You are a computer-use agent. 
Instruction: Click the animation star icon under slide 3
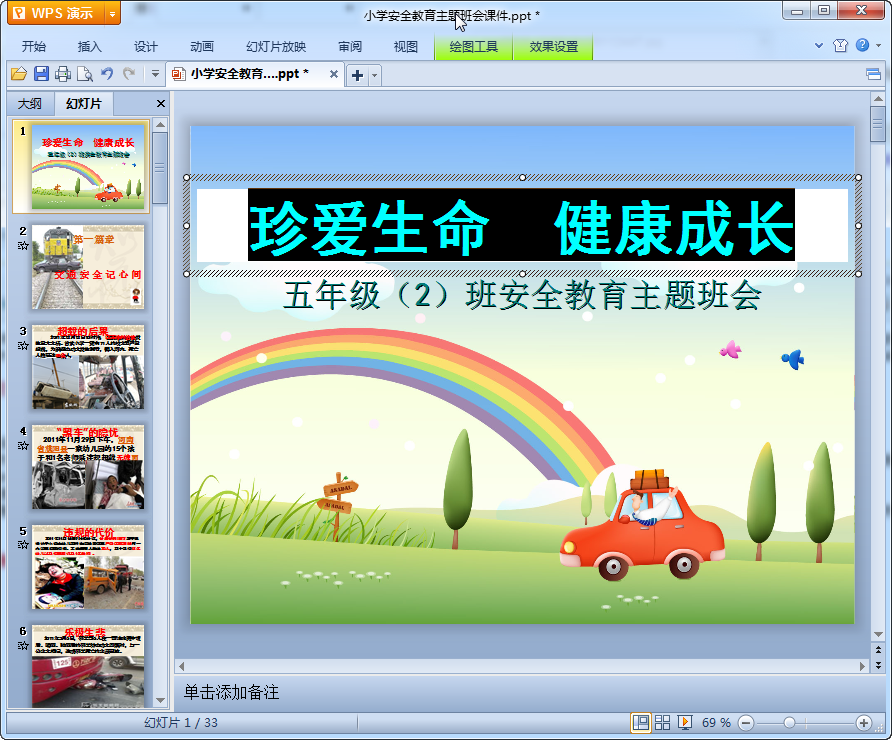pos(23,345)
